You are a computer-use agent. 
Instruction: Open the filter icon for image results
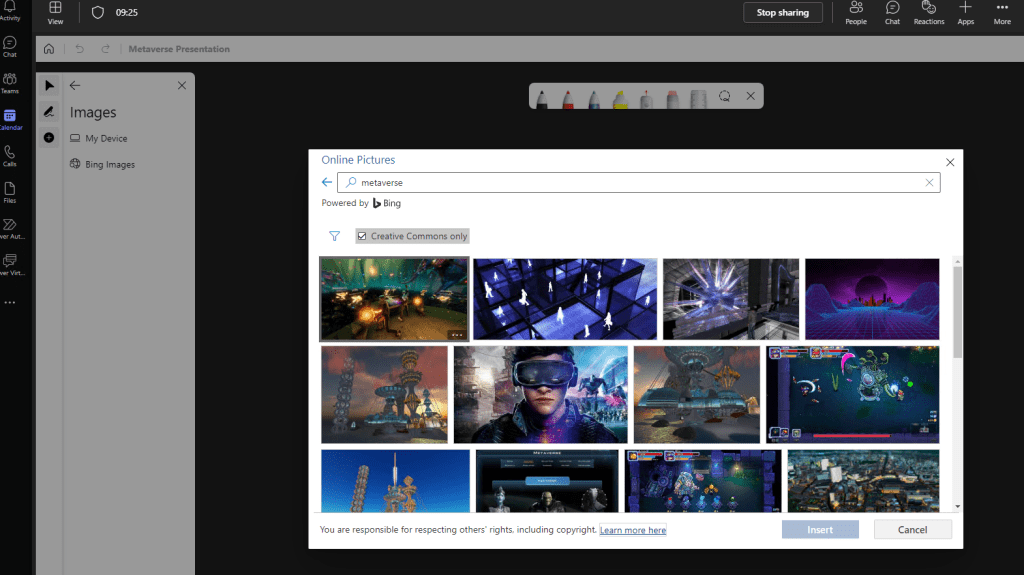coord(335,237)
